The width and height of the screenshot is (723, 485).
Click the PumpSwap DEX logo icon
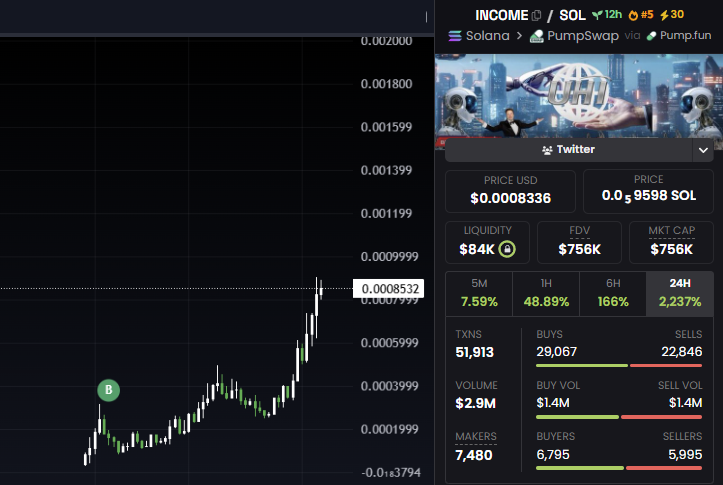(536, 35)
